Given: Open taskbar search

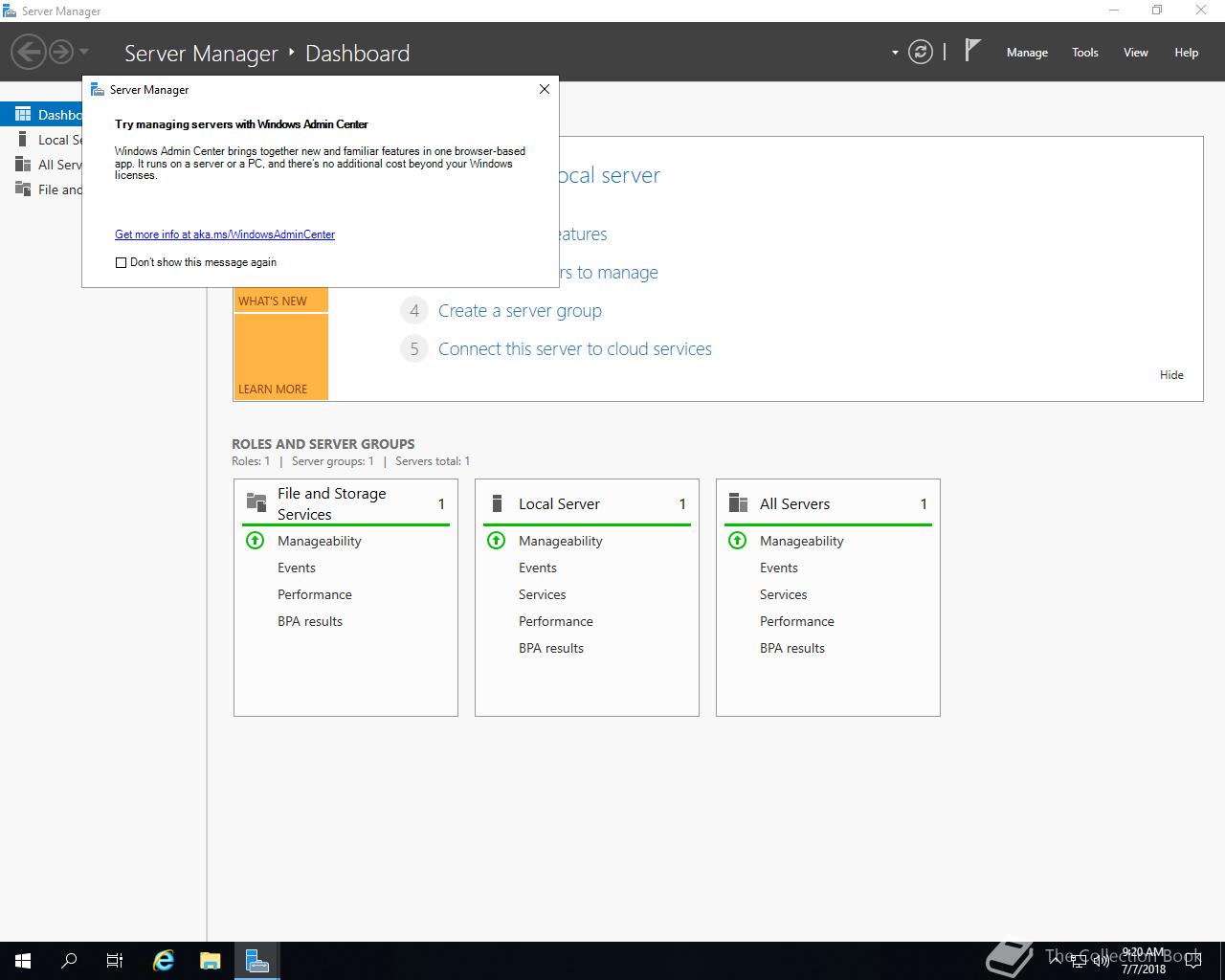Looking at the screenshot, I should (x=69, y=961).
